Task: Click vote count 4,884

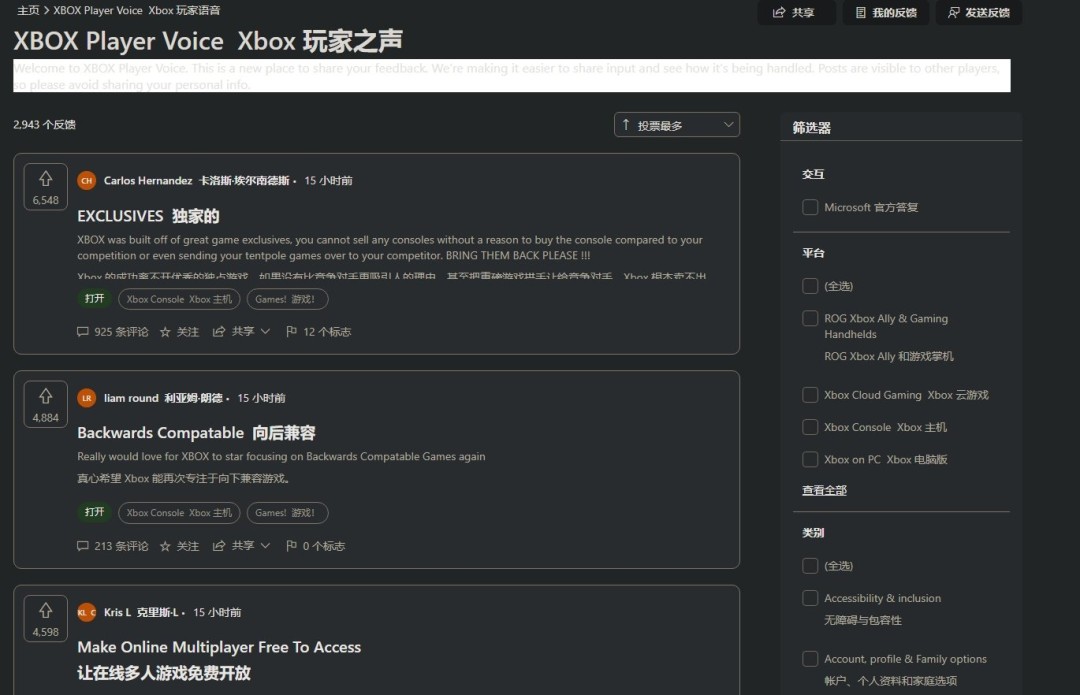Action: (x=45, y=418)
